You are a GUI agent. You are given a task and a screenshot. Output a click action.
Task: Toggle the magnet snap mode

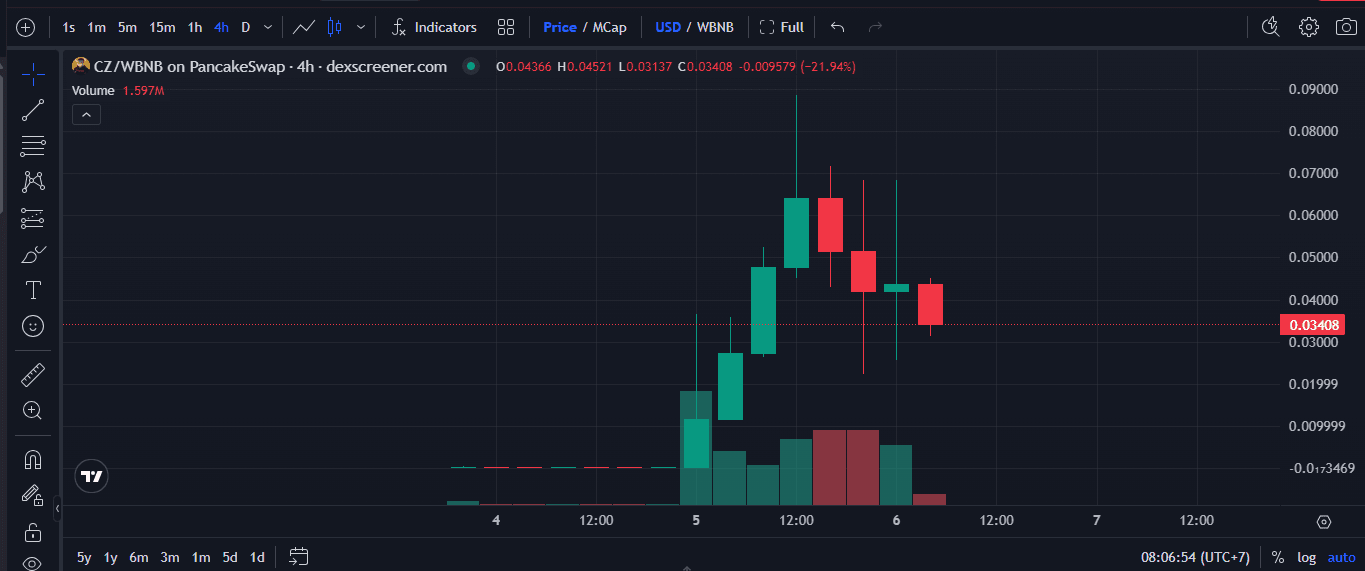tap(33, 459)
